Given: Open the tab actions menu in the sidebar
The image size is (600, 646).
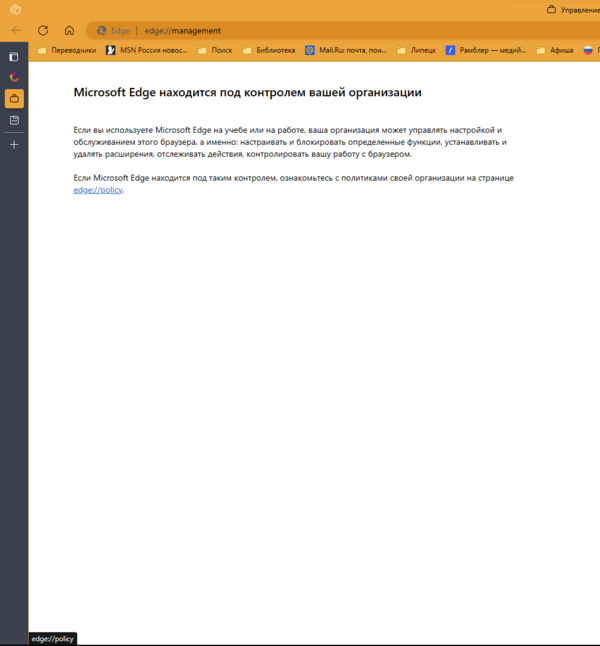Looking at the screenshot, I should (14, 57).
